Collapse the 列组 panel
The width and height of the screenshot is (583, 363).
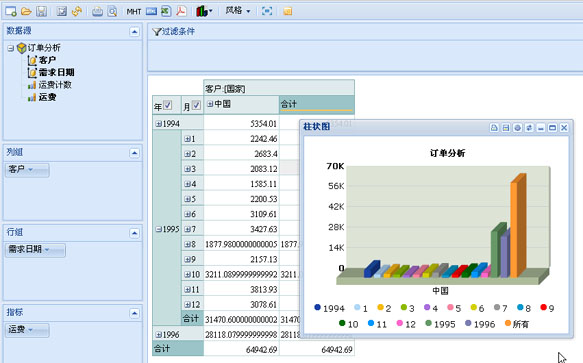[x=135, y=153]
